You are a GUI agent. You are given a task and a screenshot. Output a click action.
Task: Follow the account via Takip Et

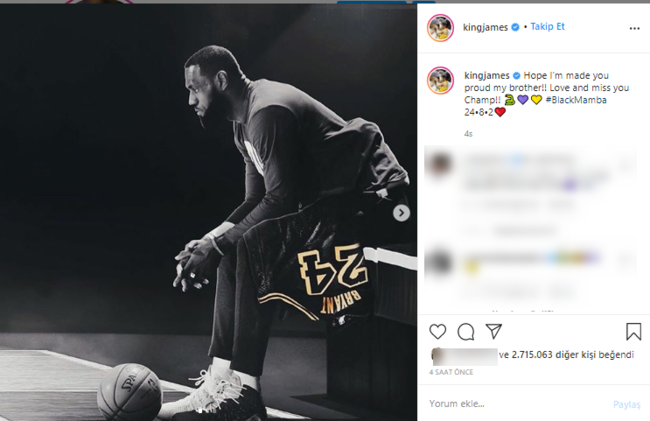pos(547,27)
